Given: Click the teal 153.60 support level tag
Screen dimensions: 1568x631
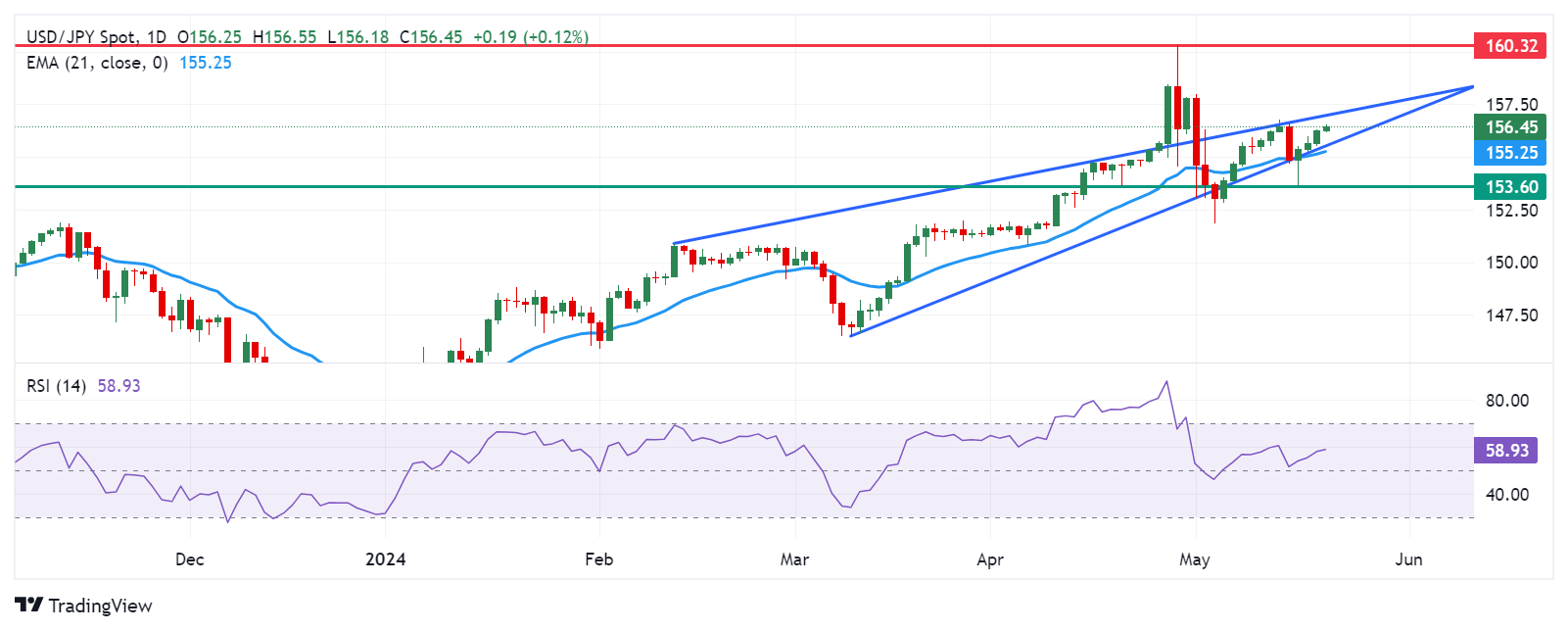Looking at the screenshot, I should coord(1509,186).
